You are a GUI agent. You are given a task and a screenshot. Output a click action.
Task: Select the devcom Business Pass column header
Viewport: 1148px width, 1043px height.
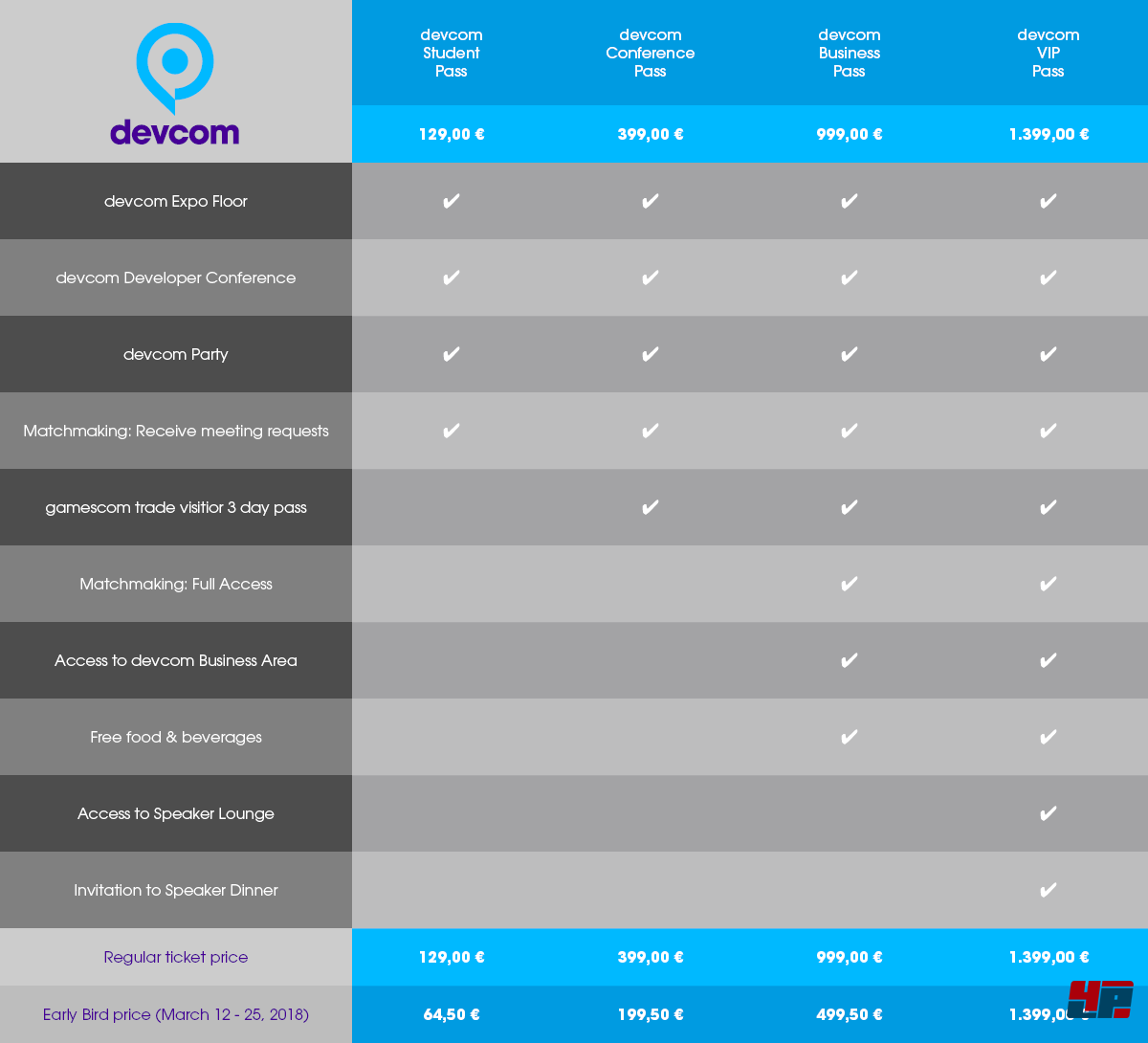click(x=850, y=53)
